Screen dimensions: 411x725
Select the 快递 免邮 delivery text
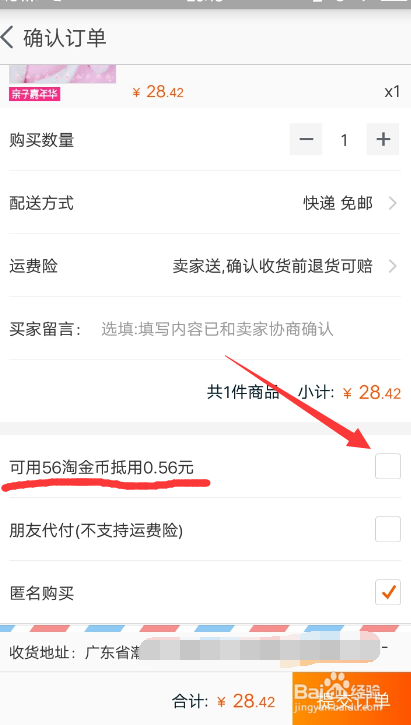pos(337,203)
